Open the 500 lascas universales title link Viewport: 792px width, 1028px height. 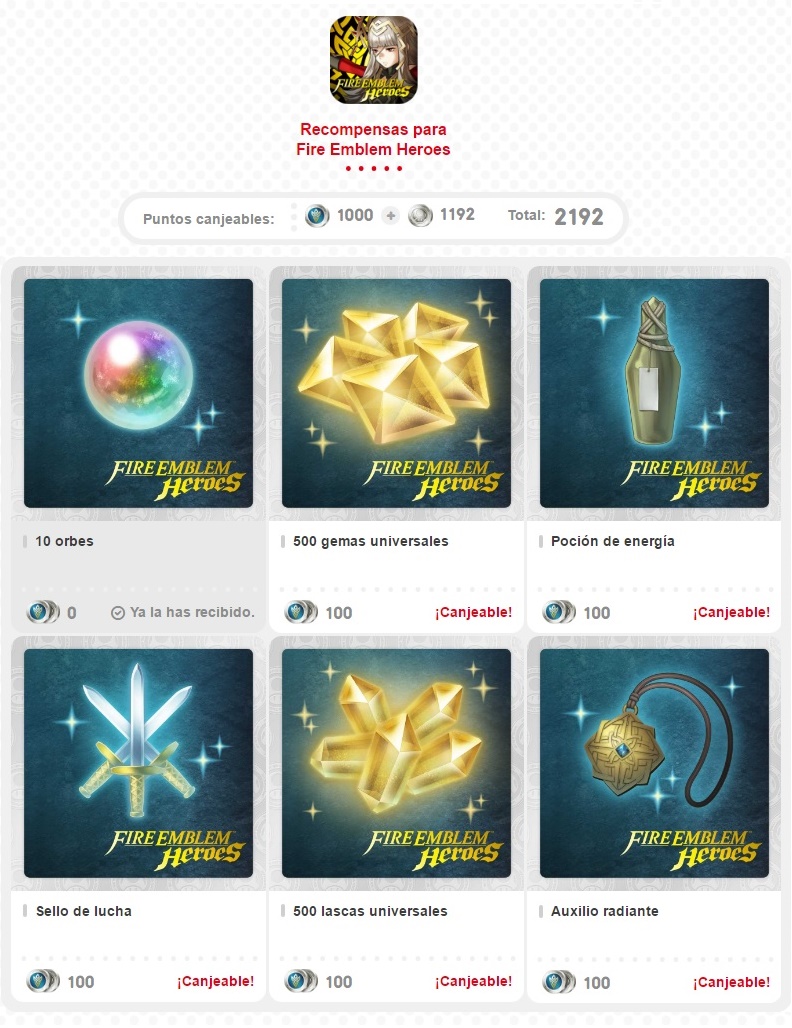point(370,911)
